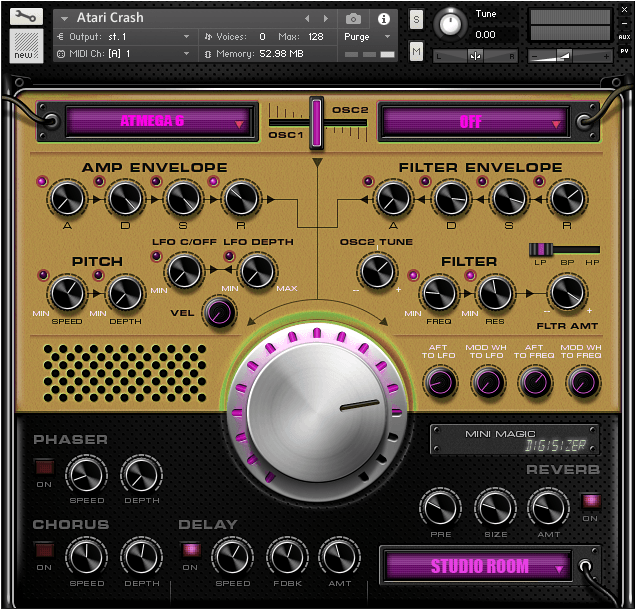Toggle the Reverb ON switch

[591, 501]
